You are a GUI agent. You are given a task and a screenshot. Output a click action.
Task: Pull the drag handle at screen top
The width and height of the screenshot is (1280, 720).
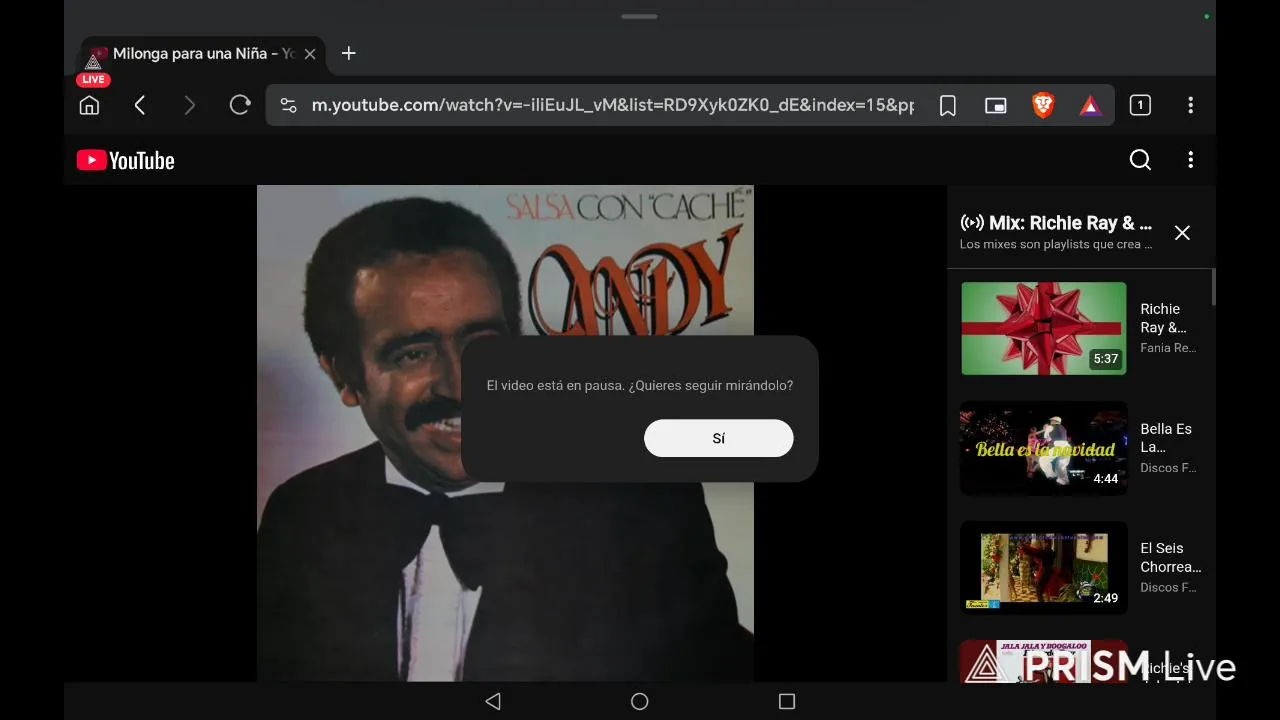639,16
